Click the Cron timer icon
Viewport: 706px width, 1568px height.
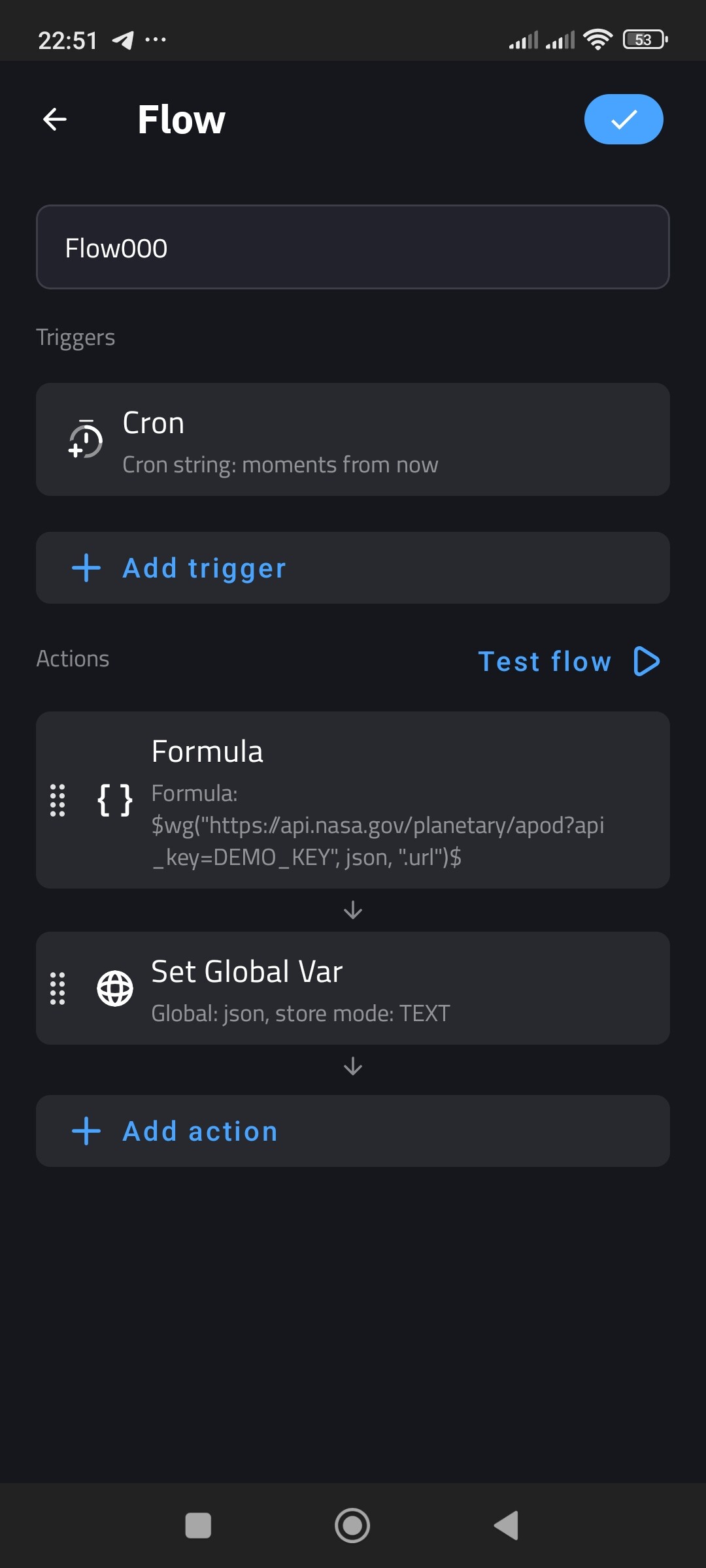[x=86, y=440]
